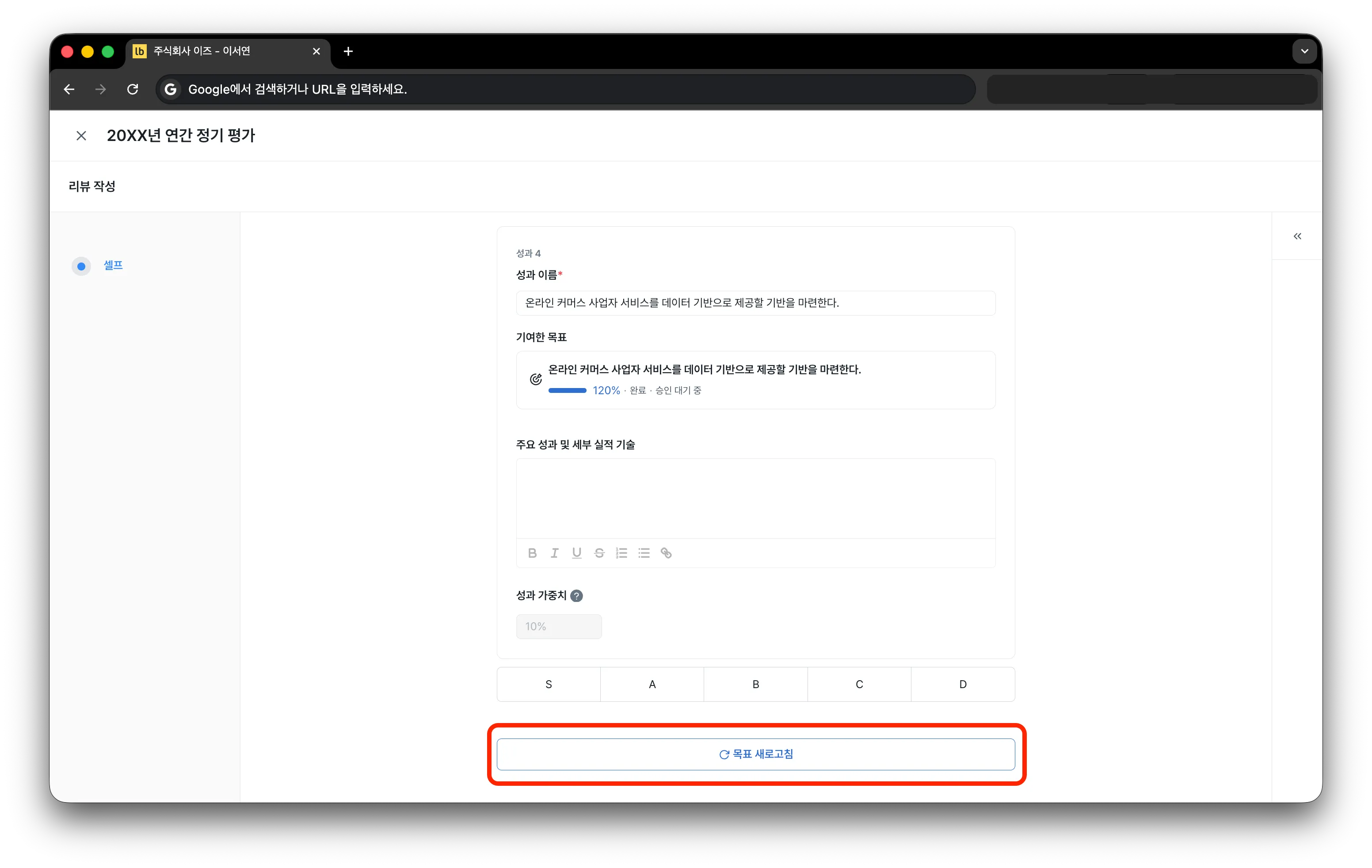Insert a bulleted list in the editor
This screenshot has height=868, width=1372.
click(644, 553)
